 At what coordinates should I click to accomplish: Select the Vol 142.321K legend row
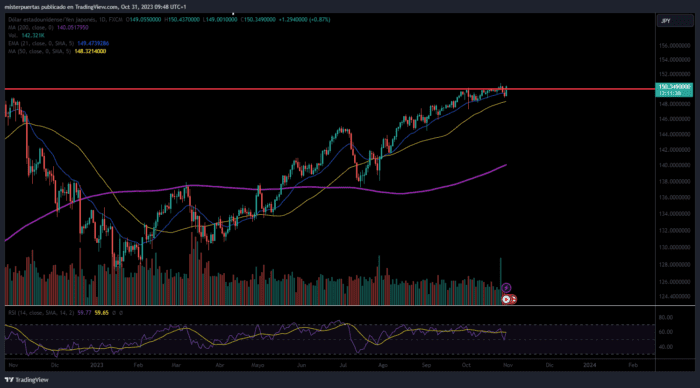[26, 35]
